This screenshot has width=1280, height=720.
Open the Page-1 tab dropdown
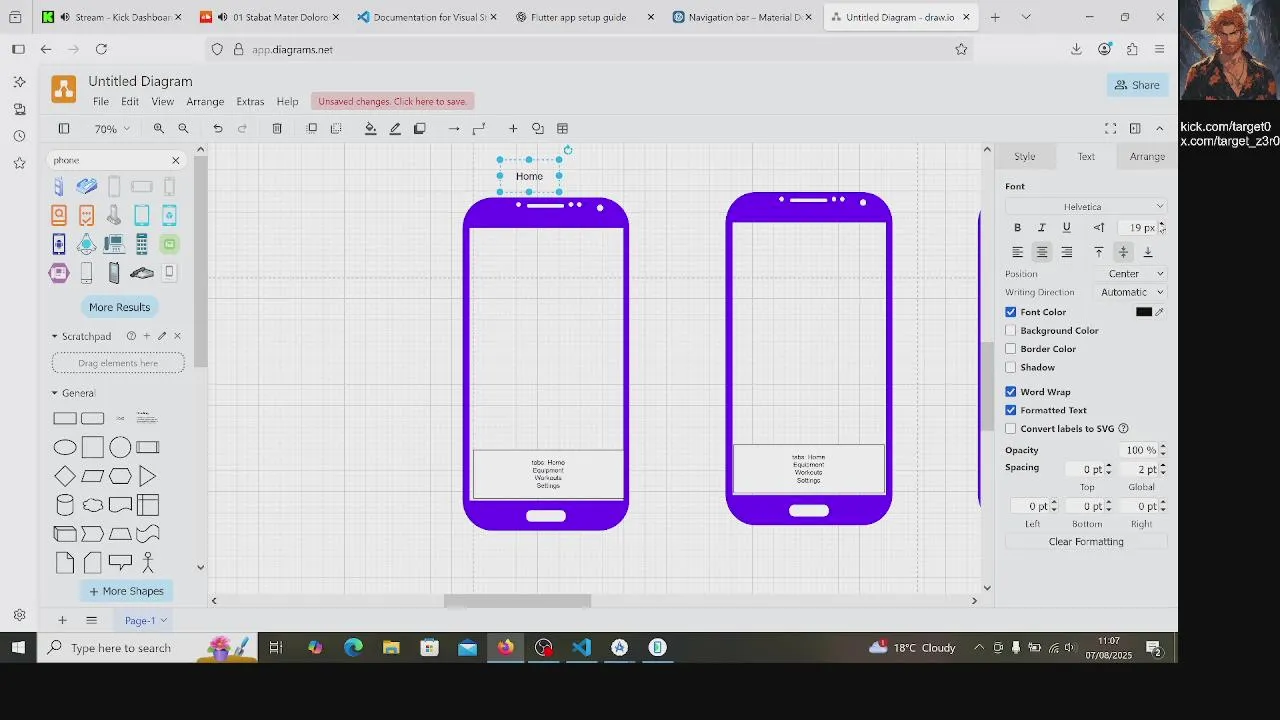(x=146, y=620)
